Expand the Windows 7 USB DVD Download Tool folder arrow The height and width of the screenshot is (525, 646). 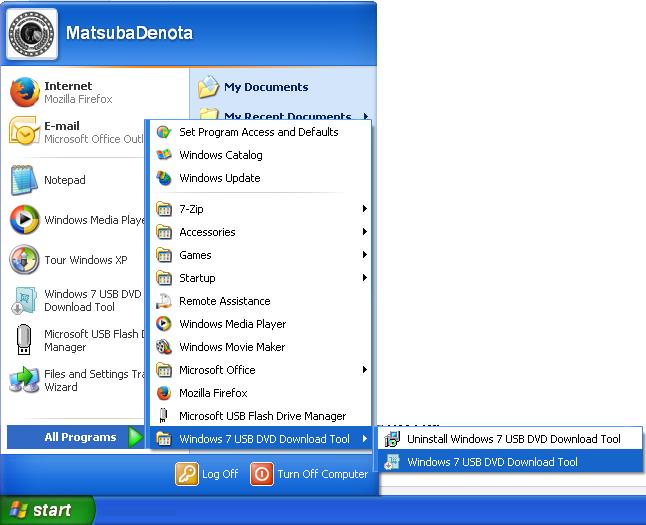click(364, 438)
